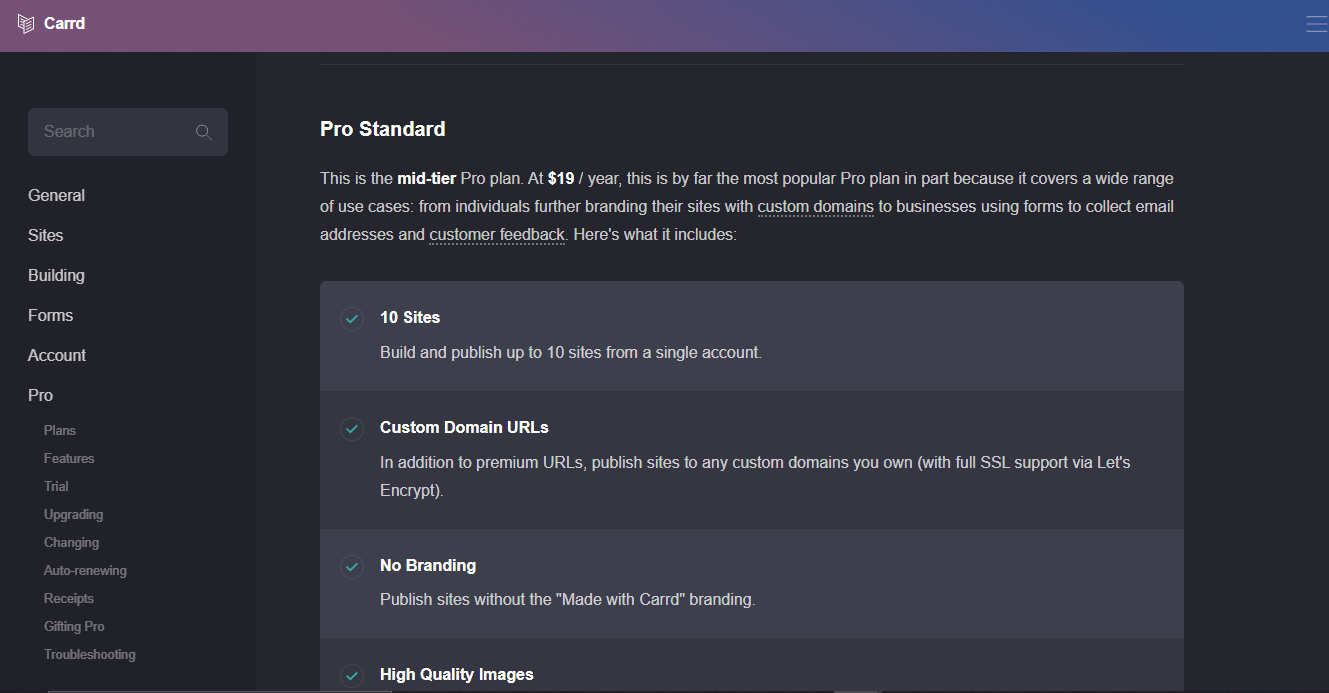Screen dimensions: 1329x693
Task: Click the checkmark icon beside High Quality Images
Action: pyautogui.click(x=352, y=676)
